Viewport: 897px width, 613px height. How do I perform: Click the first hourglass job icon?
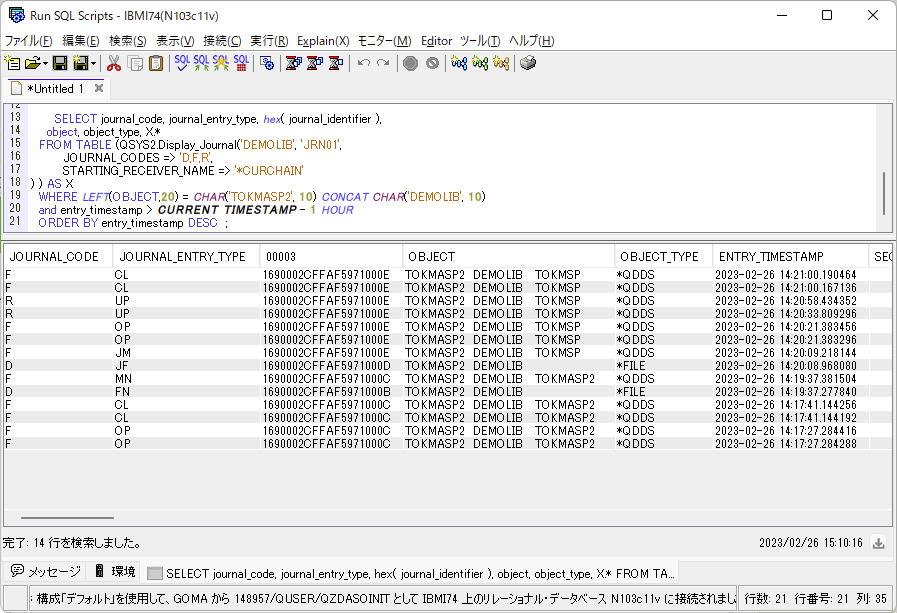coord(293,63)
